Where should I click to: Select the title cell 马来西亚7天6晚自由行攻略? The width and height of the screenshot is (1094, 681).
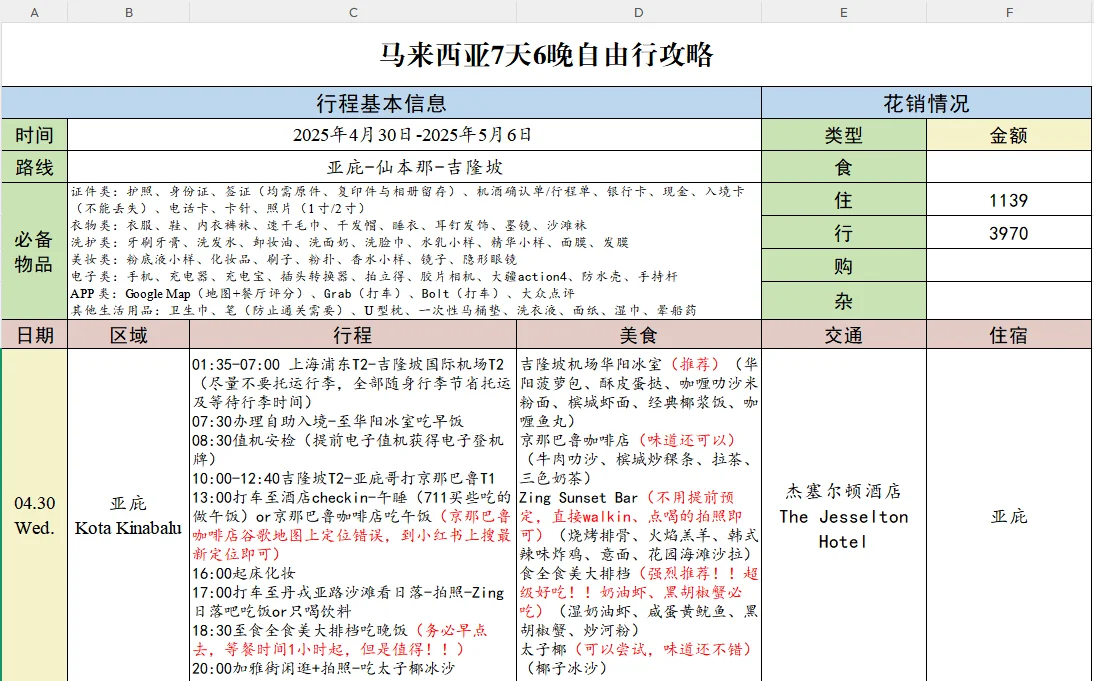pyautogui.click(x=547, y=53)
